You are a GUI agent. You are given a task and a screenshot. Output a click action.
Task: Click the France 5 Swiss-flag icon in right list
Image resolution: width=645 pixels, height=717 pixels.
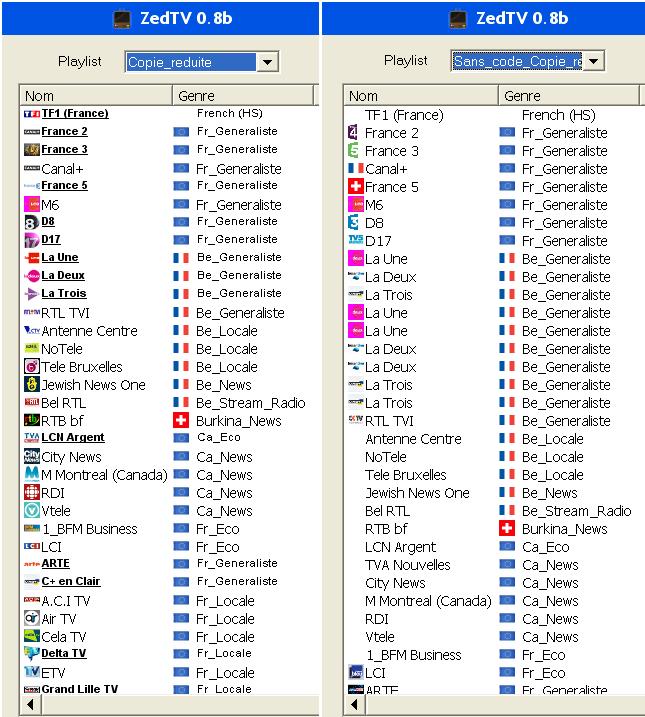(x=355, y=187)
